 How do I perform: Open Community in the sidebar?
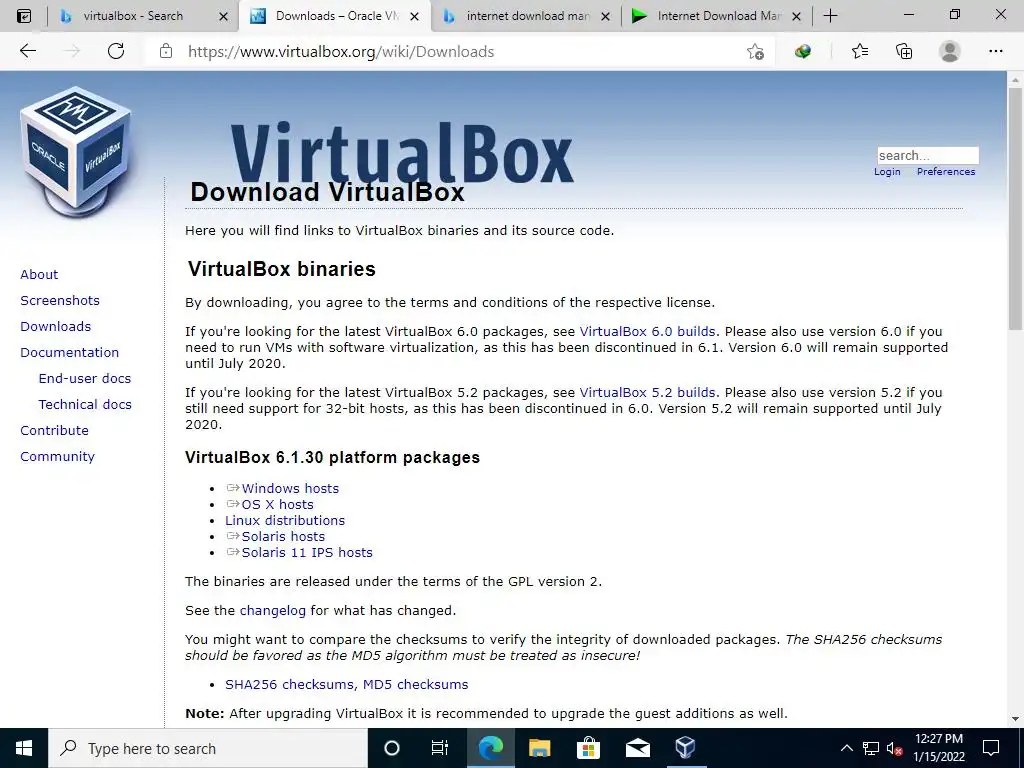(x=57, y=457)
